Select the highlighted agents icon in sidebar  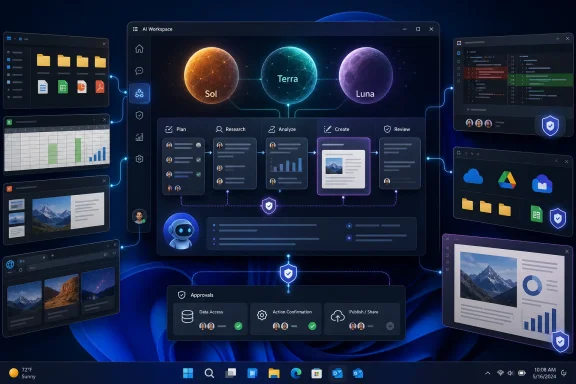[139, 93]
